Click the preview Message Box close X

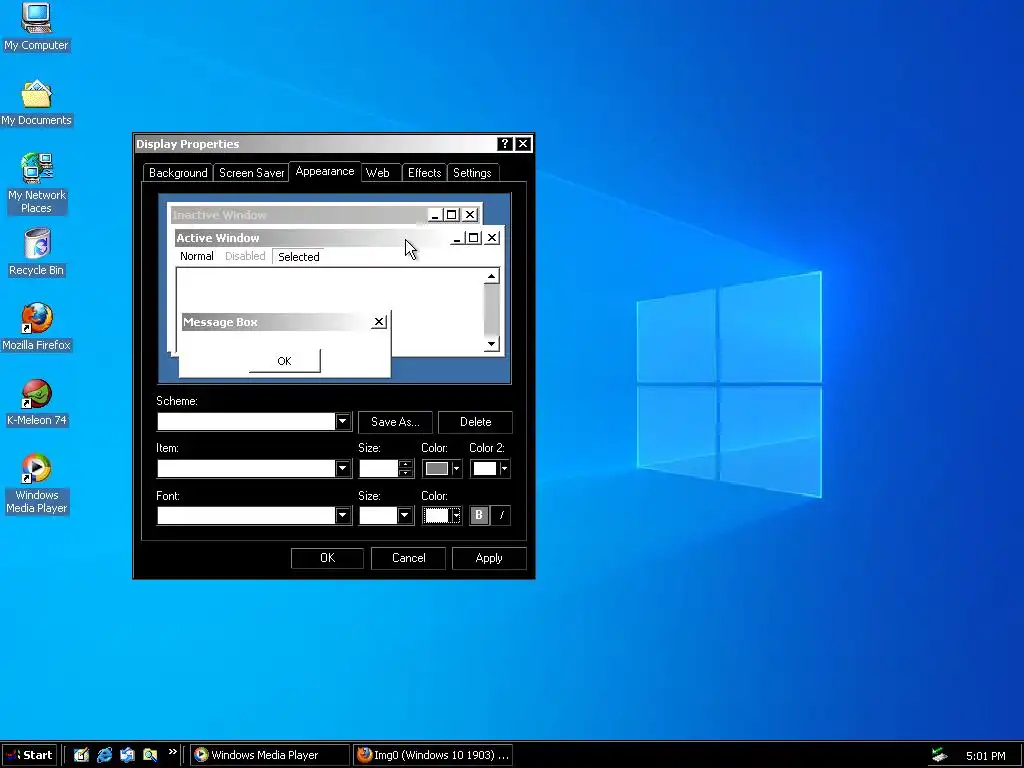click(x=379, y=322)
